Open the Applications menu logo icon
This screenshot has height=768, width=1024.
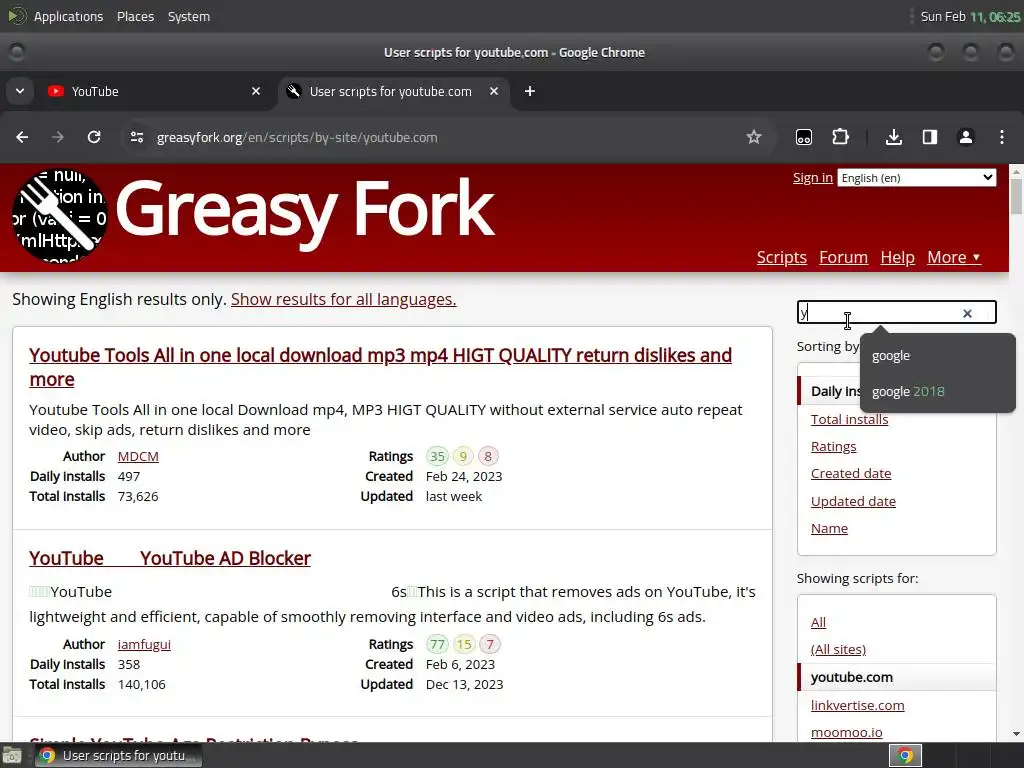click(x=16, y=16)
